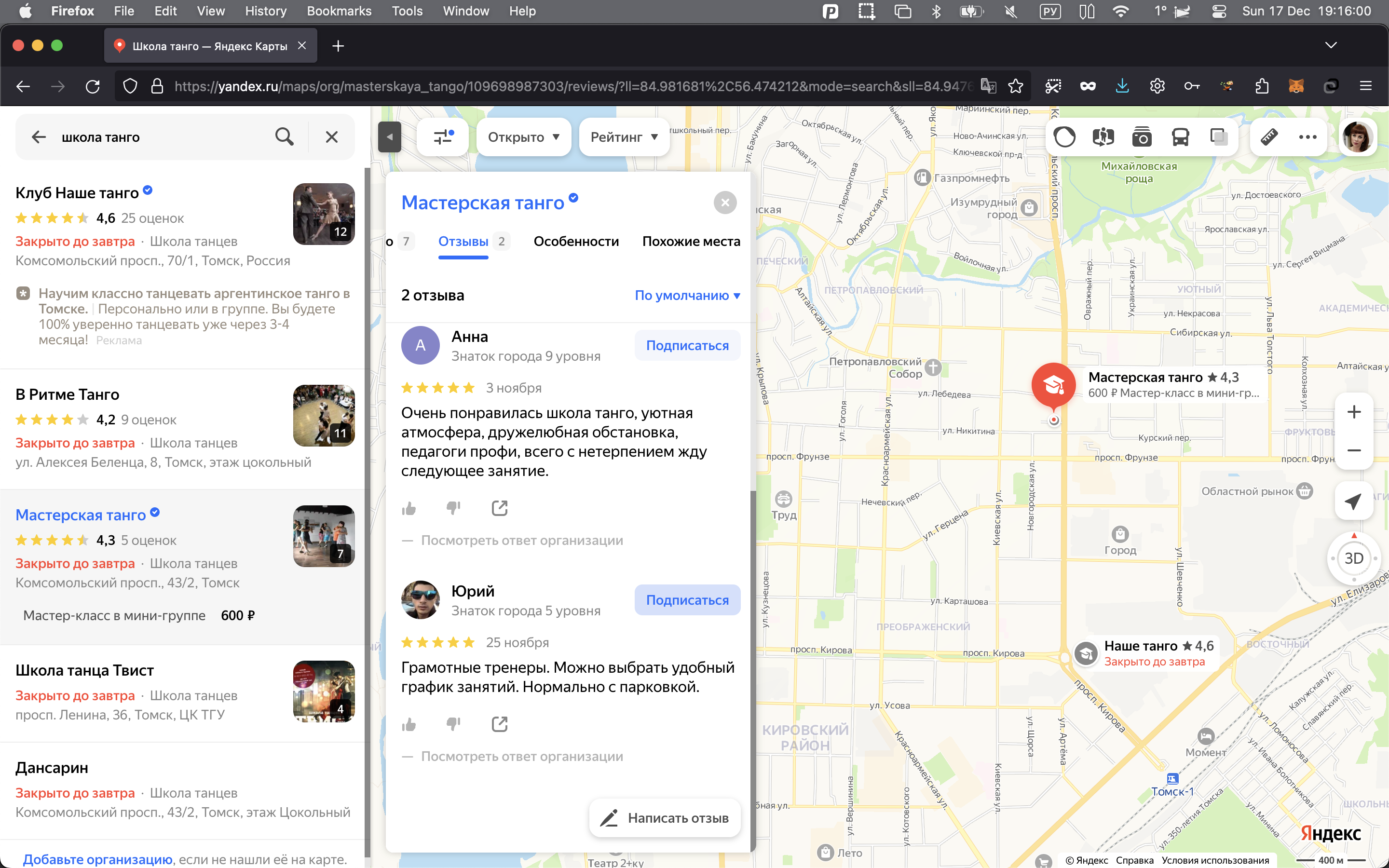Switch to the Особенности tab
The image size is (1389, 868).
coord(576,242)
